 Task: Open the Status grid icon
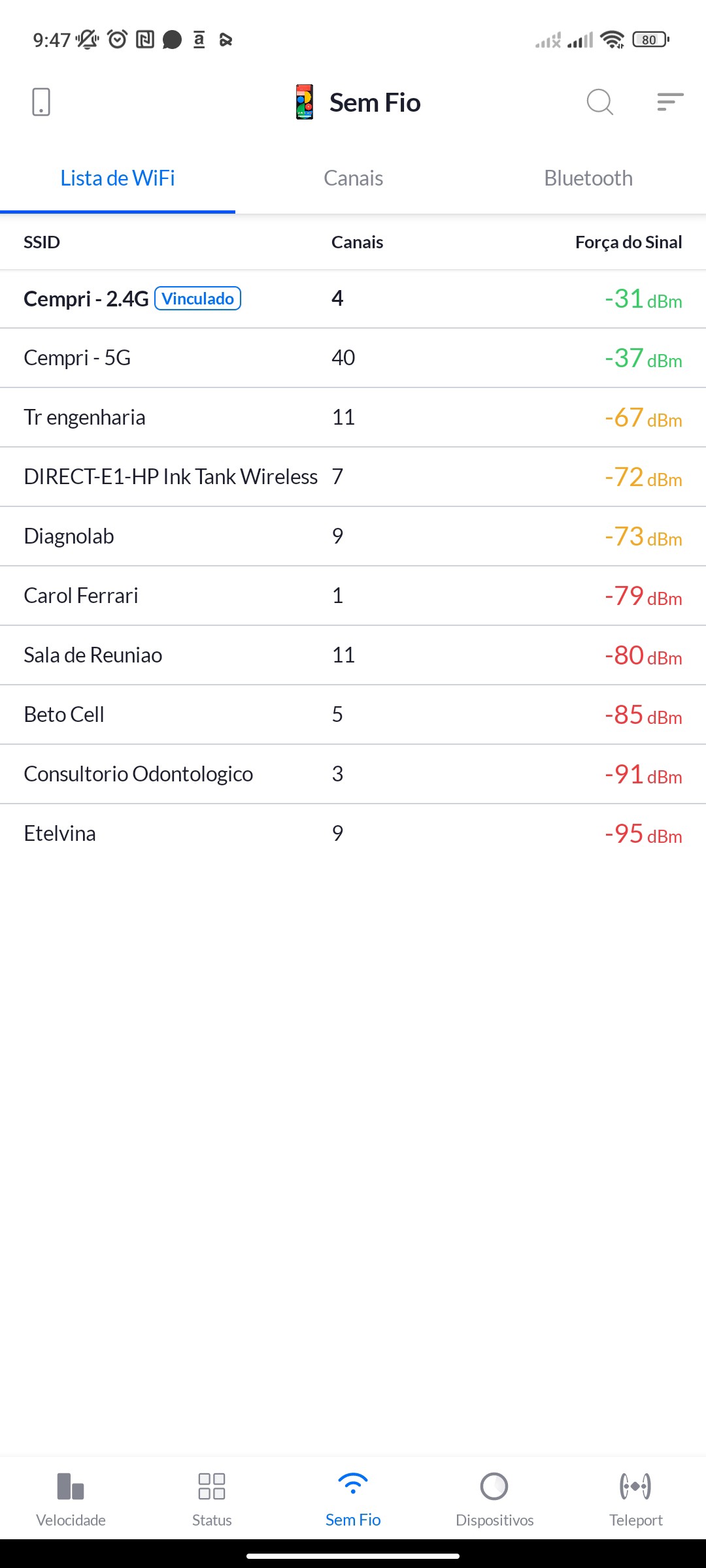[212, 1486]
